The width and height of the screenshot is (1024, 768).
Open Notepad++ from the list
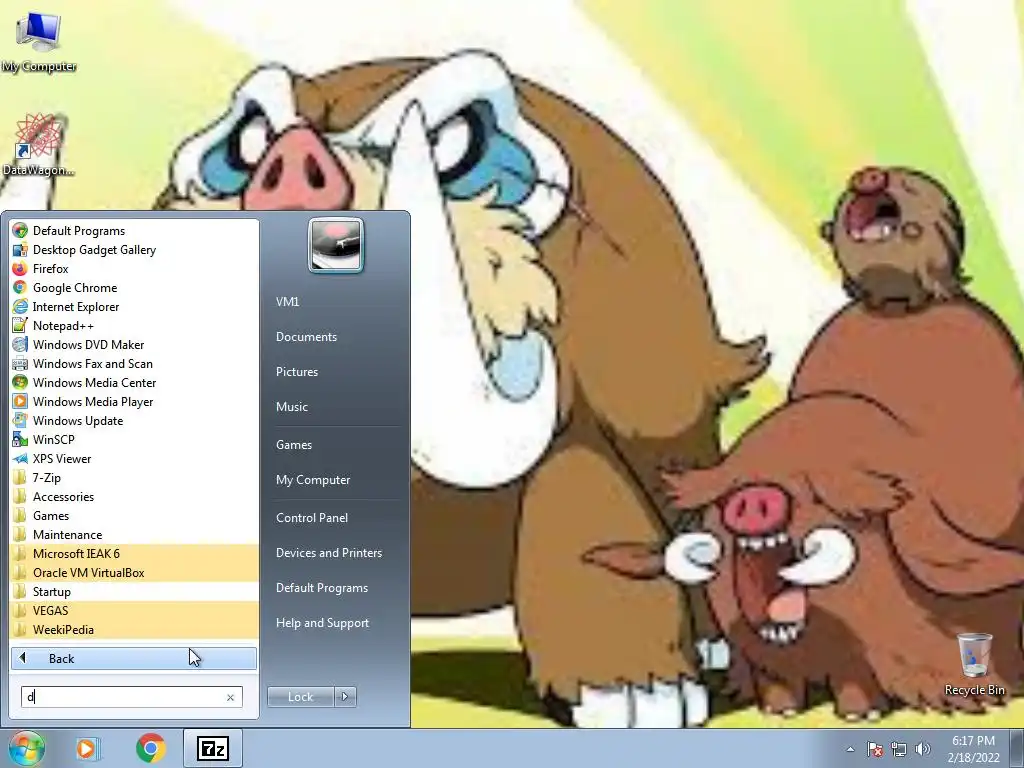tap(134, 325)
